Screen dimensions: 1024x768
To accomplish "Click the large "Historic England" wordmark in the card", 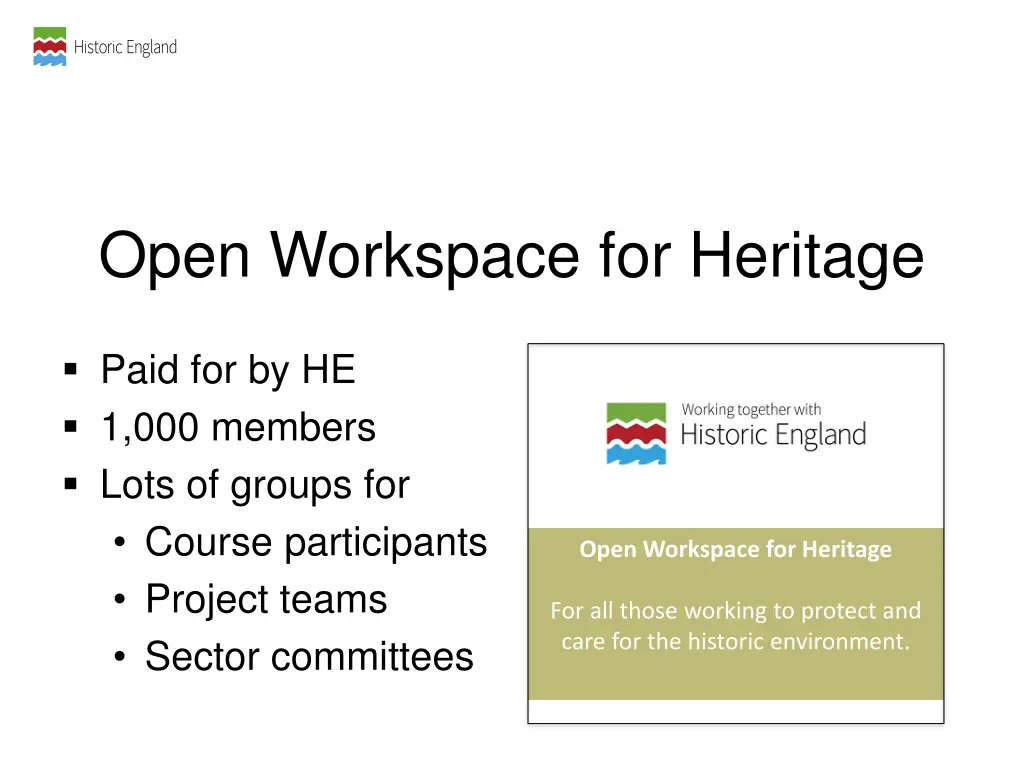I will pyautogui.click(x=773, y=435).
